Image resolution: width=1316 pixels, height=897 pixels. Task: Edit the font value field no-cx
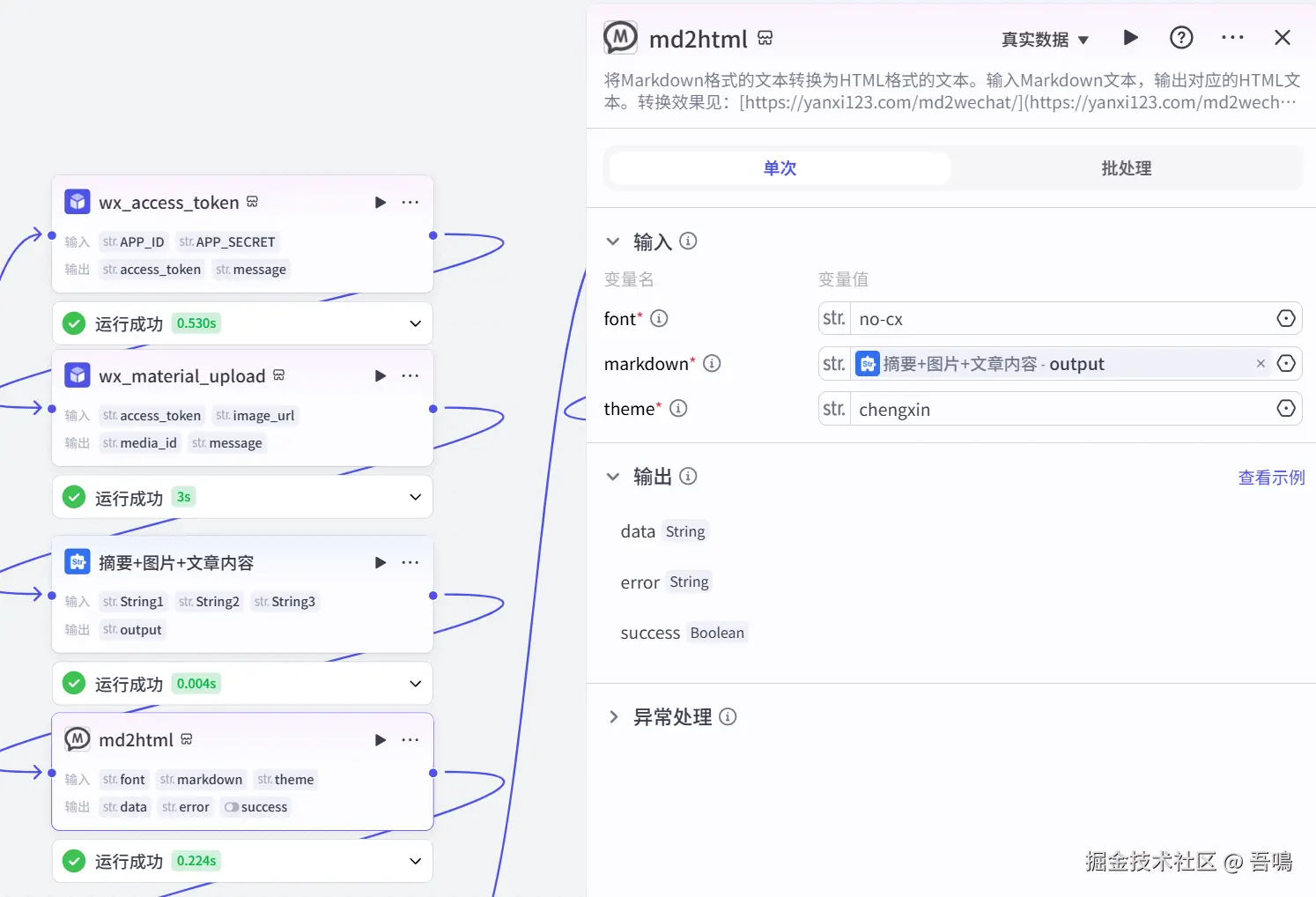[1060, 319]
